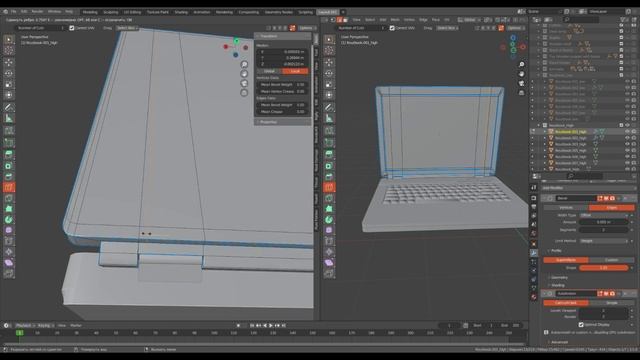Select the Cursor tool in left viewport
Screen dimensions: 640x360
[9, 50]
